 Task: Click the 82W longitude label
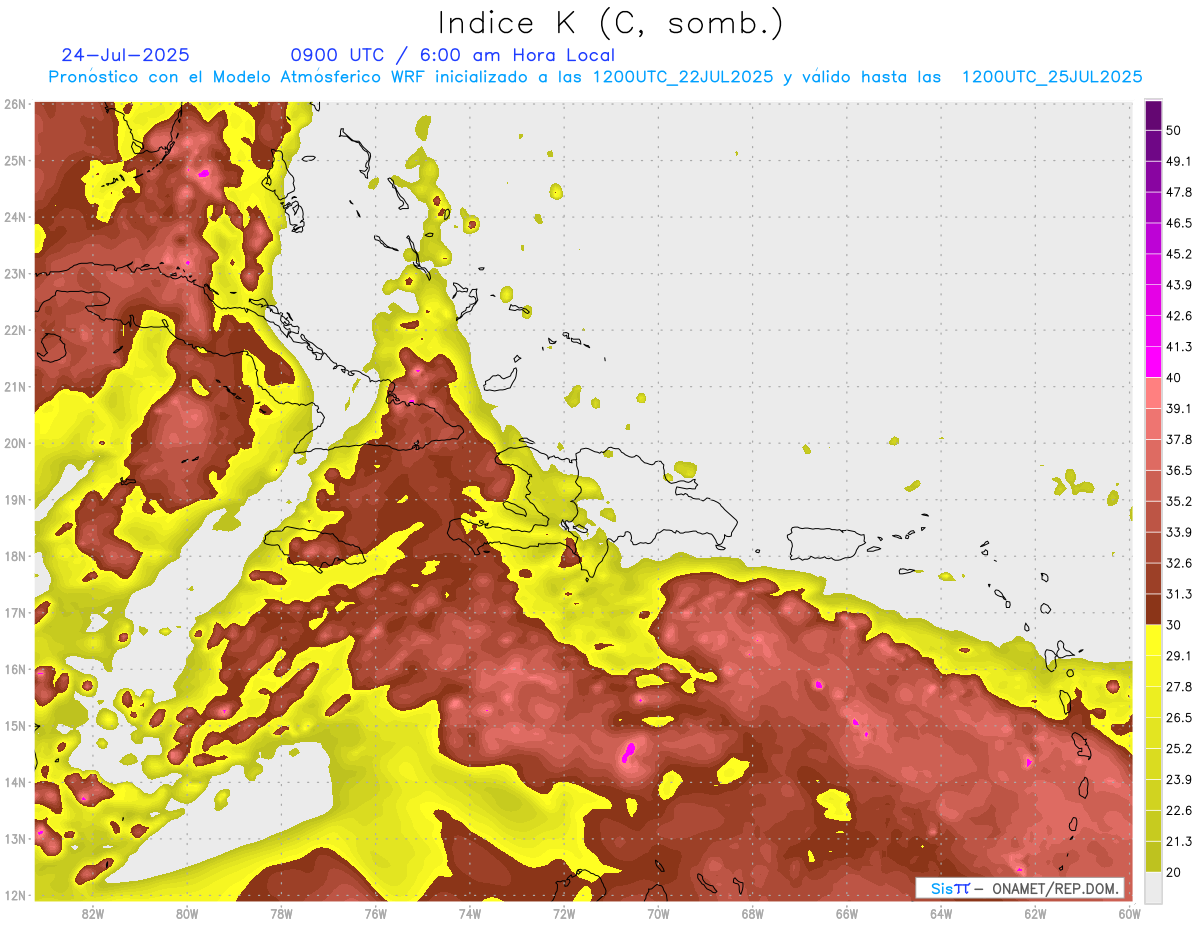pos(93,914)
